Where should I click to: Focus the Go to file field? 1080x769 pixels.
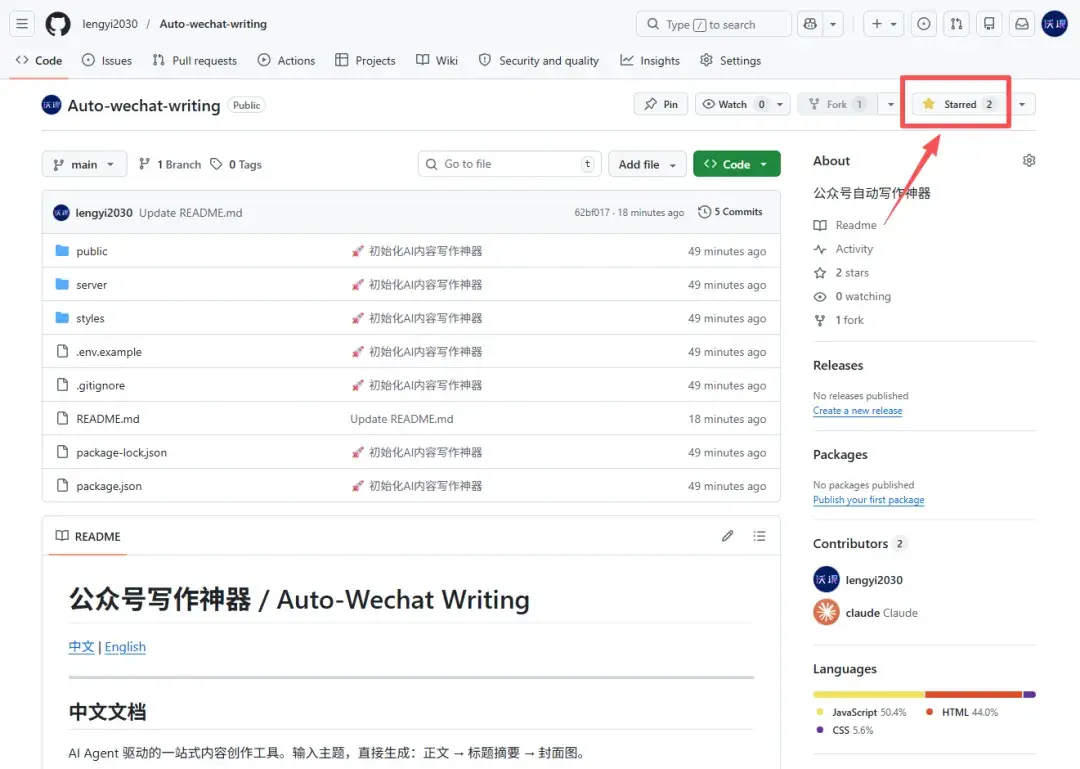click(509, 164)
